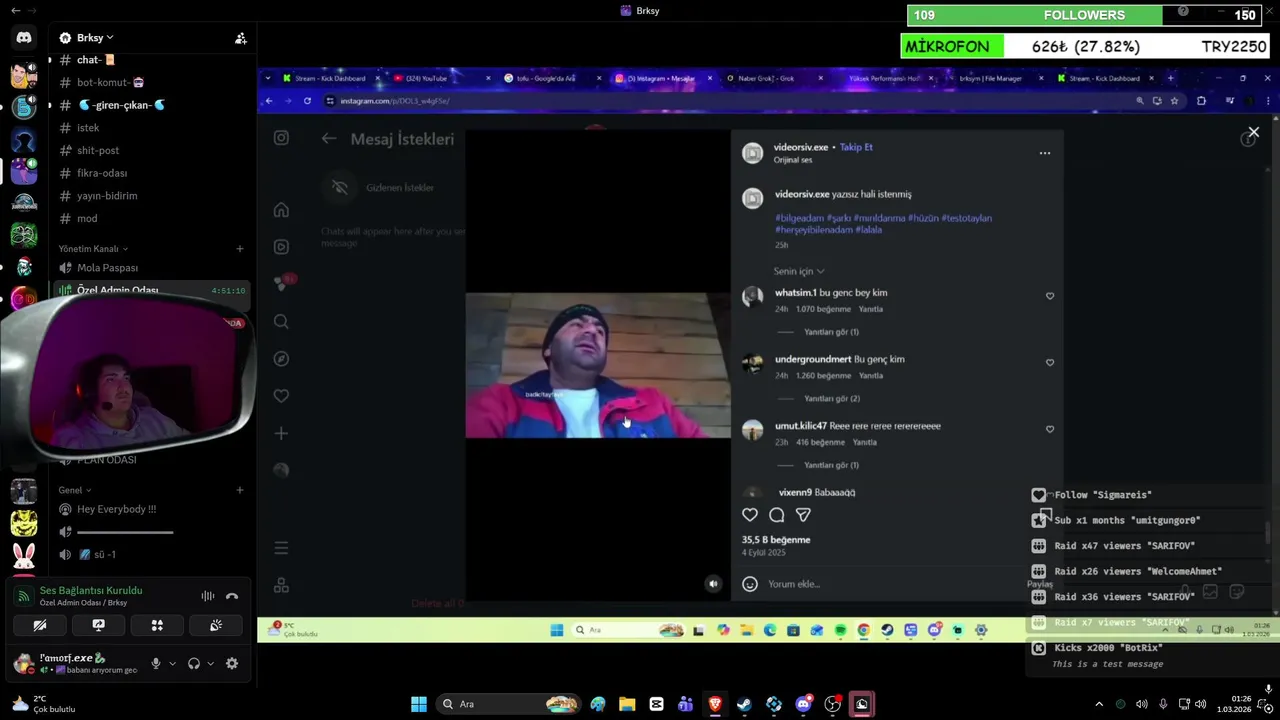Join the sū -1 voice channel

[105, 554]
